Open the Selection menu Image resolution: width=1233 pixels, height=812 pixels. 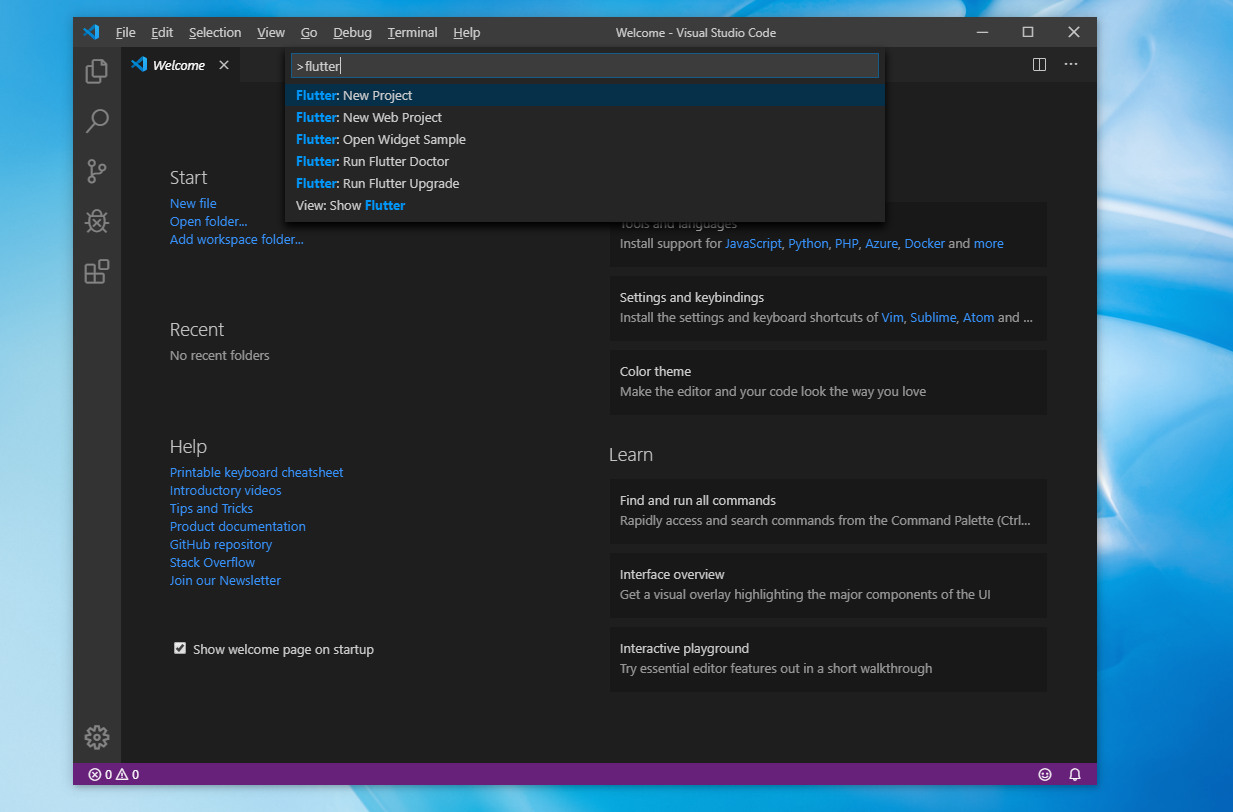coord(215,32)
